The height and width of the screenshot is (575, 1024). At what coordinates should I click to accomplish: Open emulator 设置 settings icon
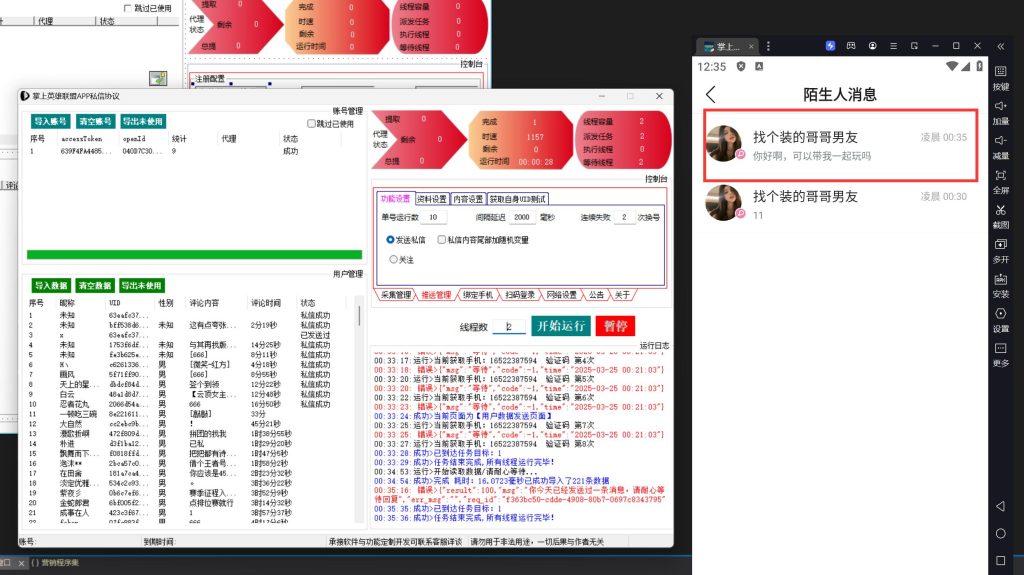click(x=1001, y=315)
